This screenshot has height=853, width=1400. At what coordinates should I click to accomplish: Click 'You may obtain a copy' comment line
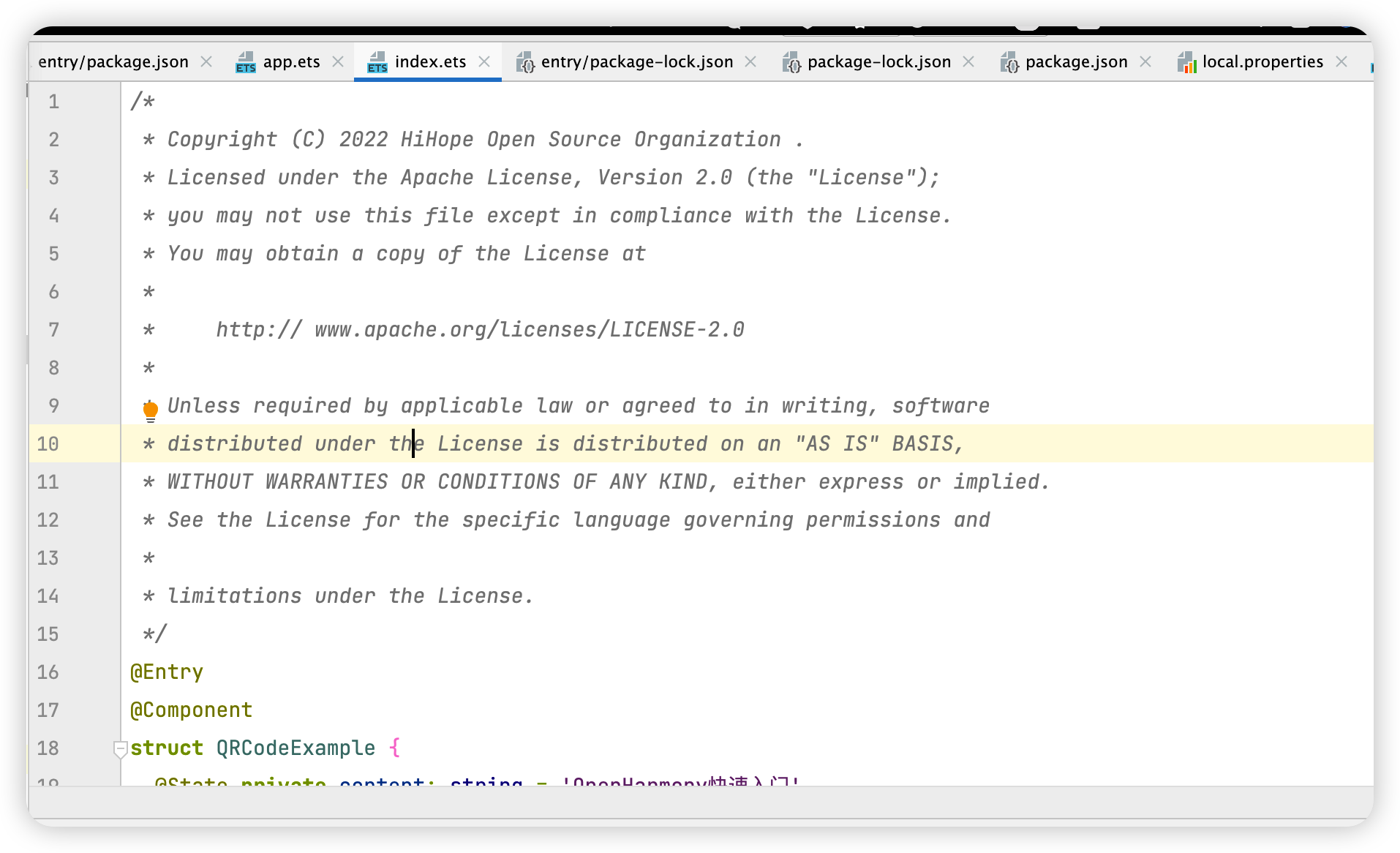tap(394, 254)
